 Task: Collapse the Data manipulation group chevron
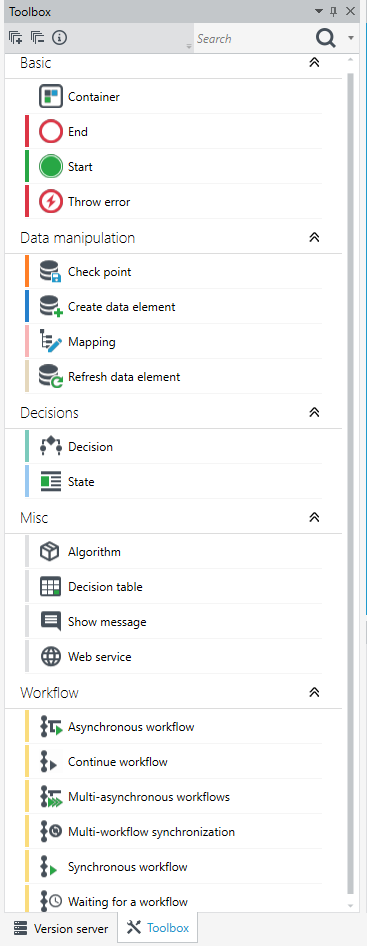314,238
